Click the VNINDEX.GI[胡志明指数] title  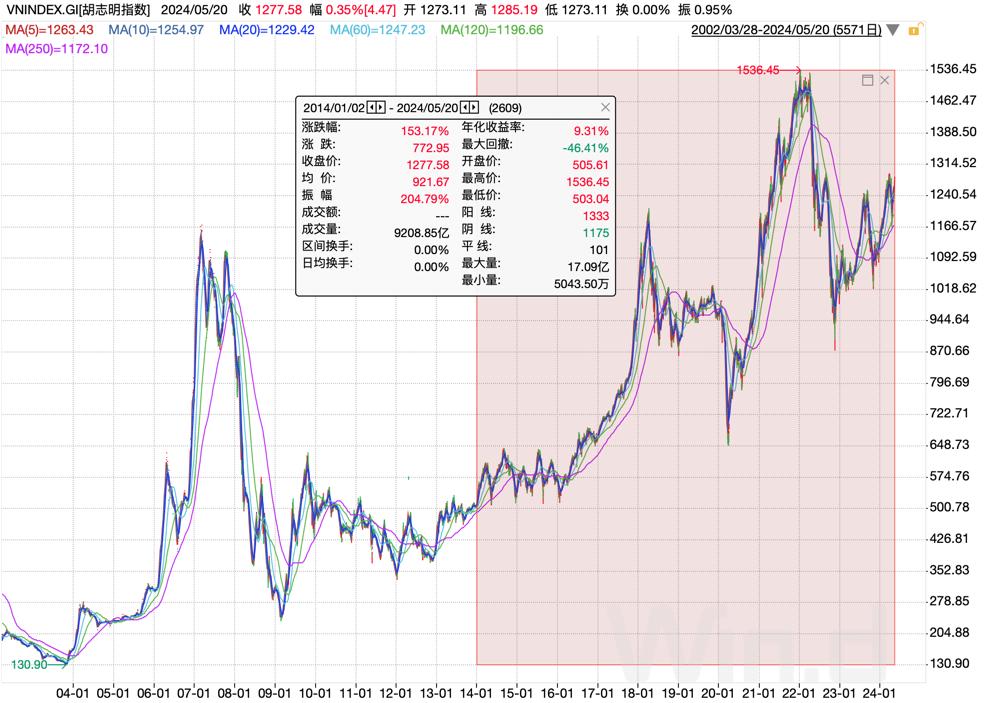tap(78, 10)
